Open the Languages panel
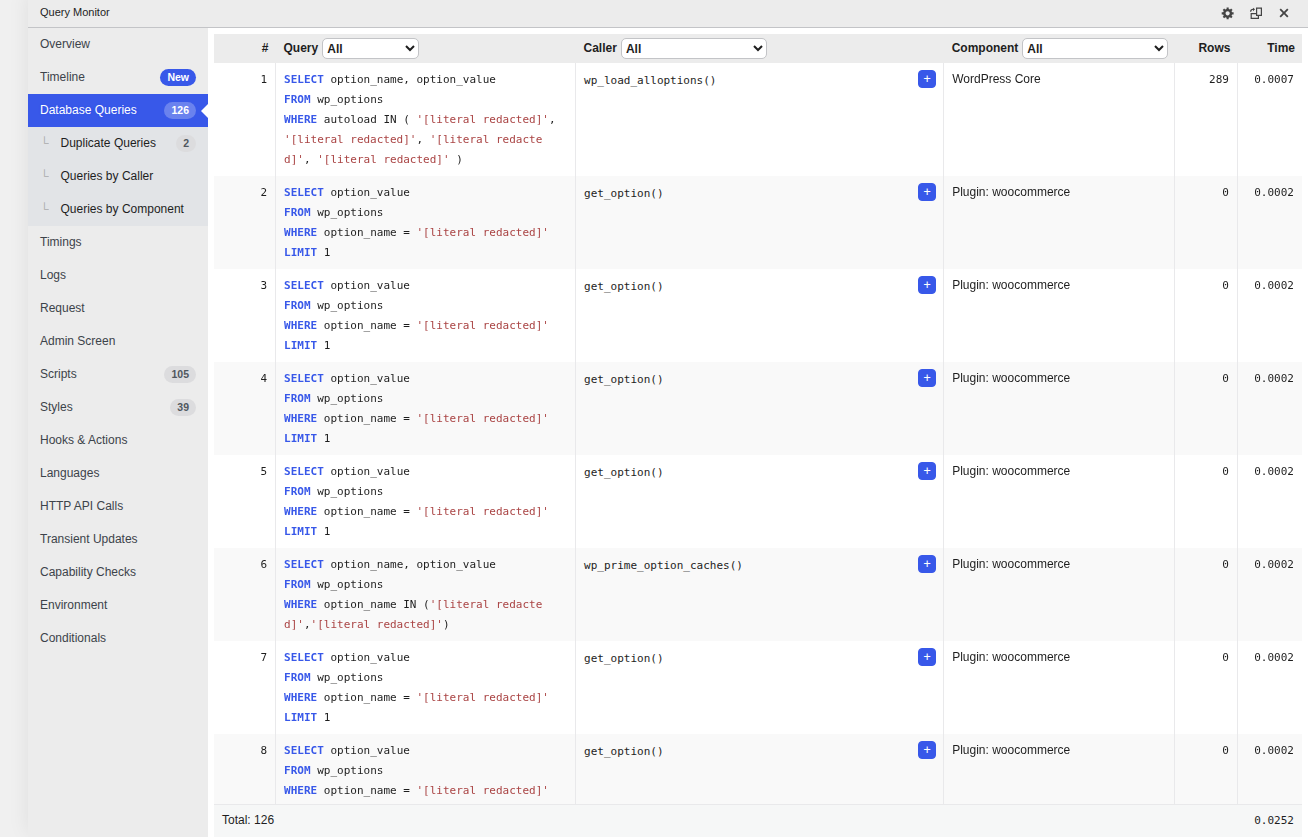1308x837 pixels. pyautogui.click(x=118, y=473)
